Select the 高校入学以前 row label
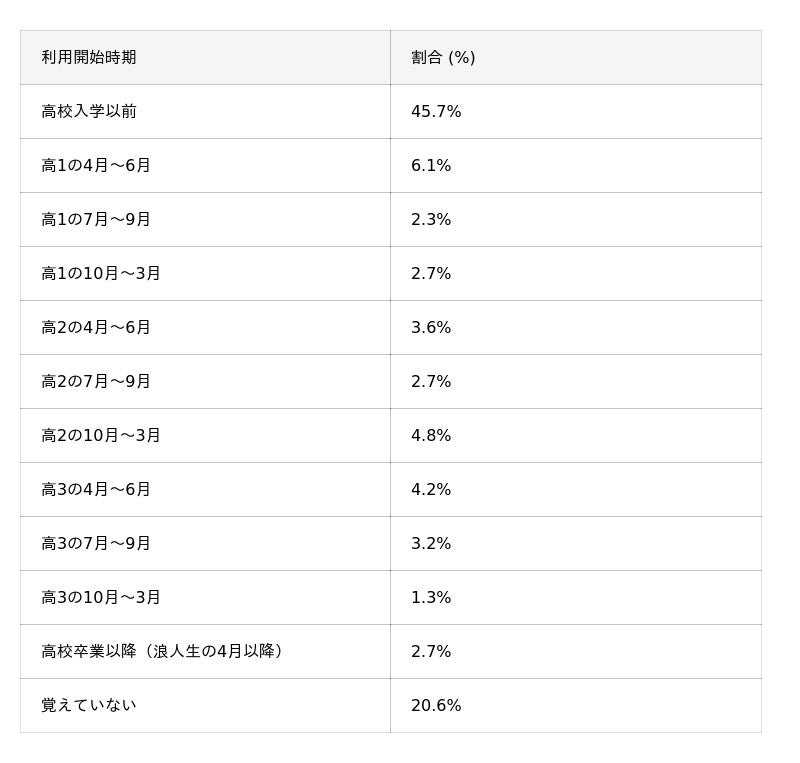 (89, 112)
